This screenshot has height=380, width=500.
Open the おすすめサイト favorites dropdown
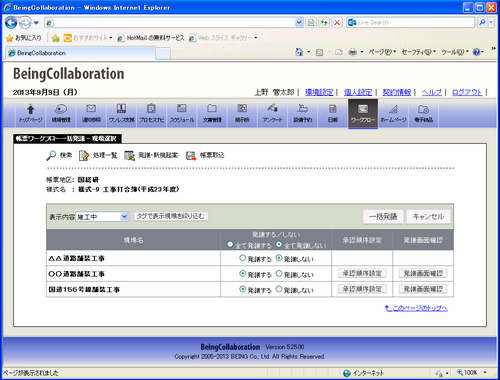point(88,38)
